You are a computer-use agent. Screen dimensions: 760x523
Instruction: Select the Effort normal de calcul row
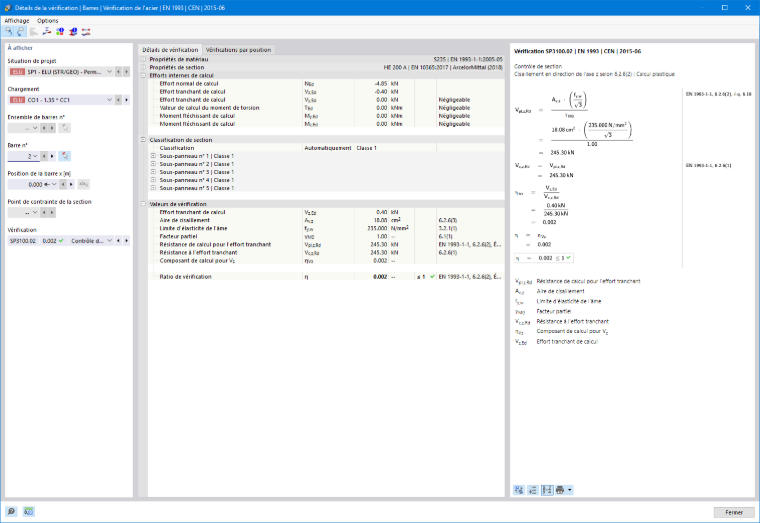pos(326,83)
